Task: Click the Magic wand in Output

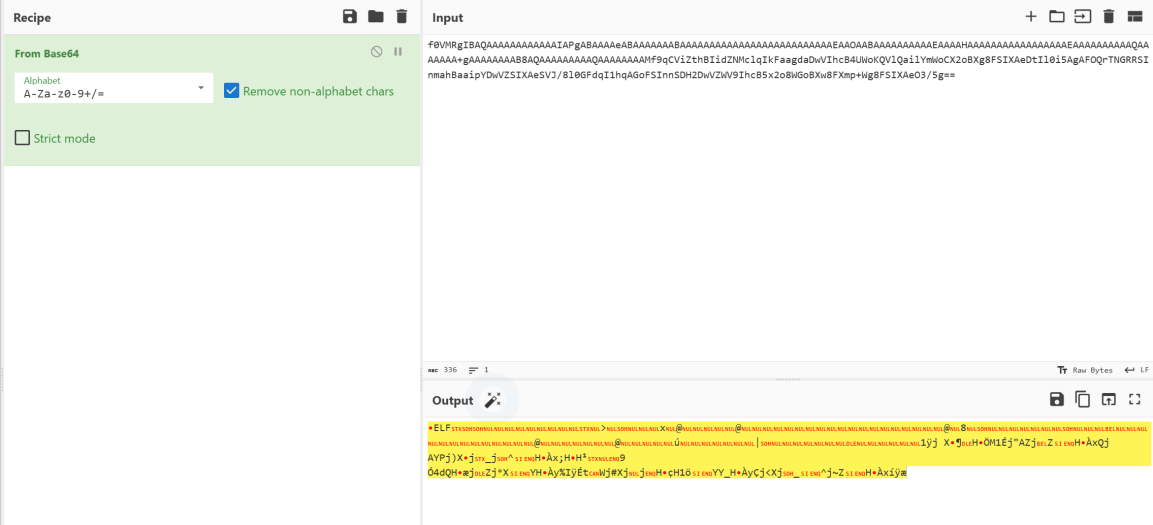Action: click(492, 400)
